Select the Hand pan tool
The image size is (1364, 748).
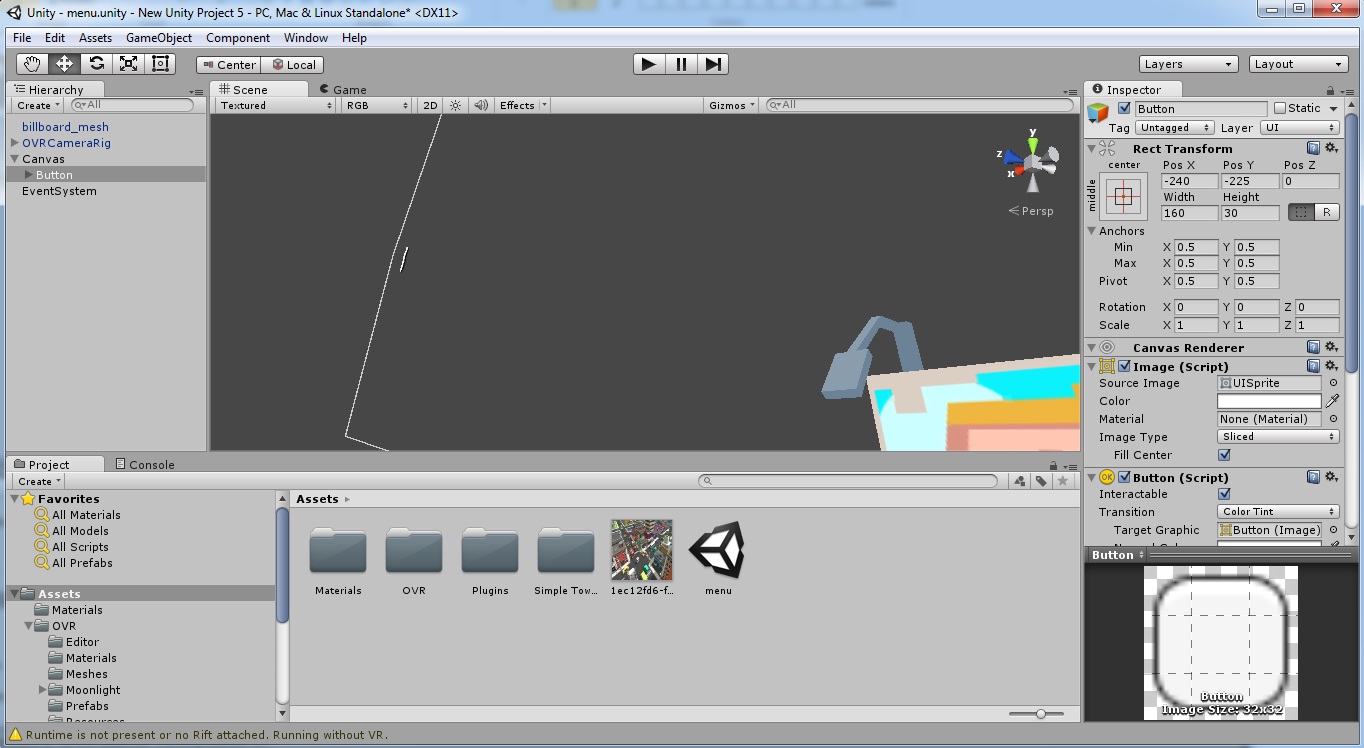(x=30, y=63)
